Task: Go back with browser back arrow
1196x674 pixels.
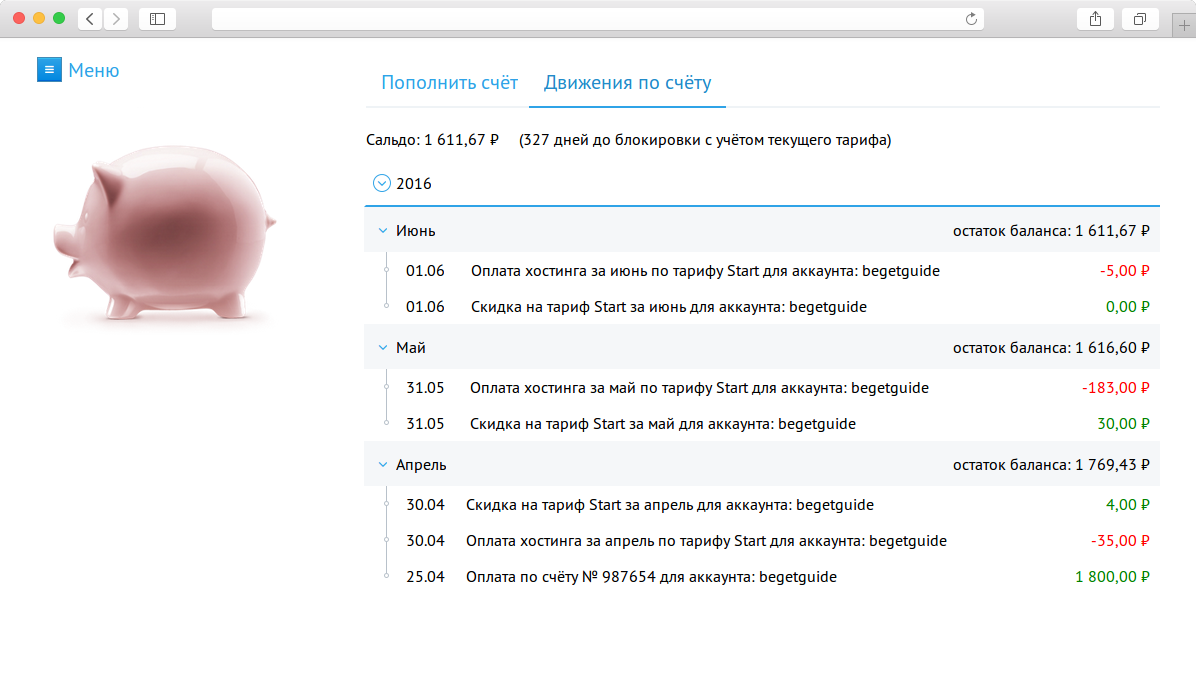Action: click(90, 19)
